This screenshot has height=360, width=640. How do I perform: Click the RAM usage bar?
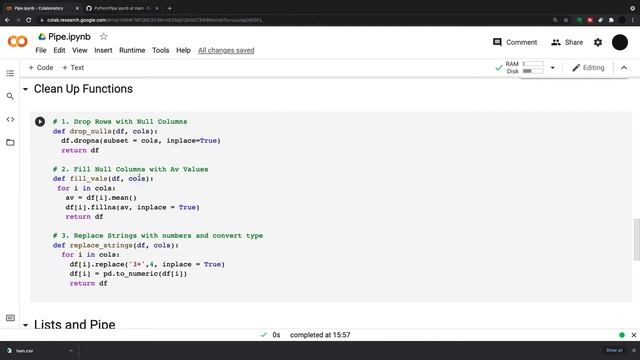tap(533, 64)
